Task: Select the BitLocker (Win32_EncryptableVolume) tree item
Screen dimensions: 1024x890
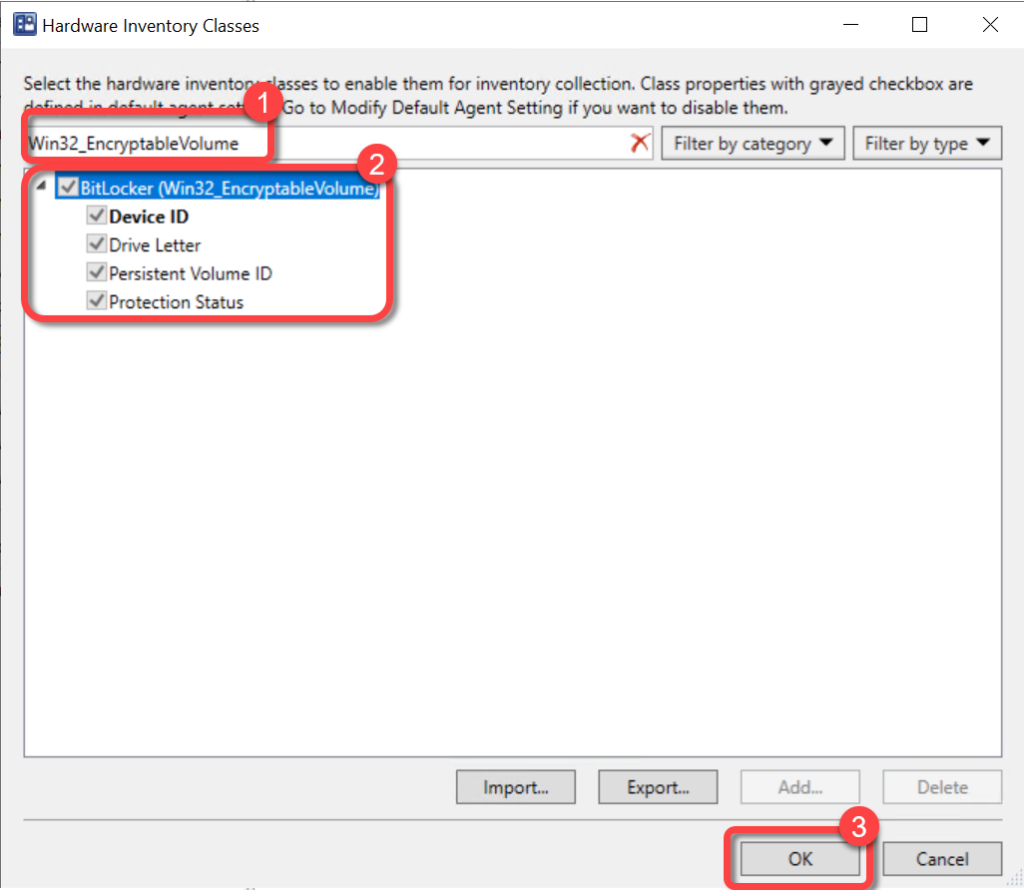Action: (229, 188)
